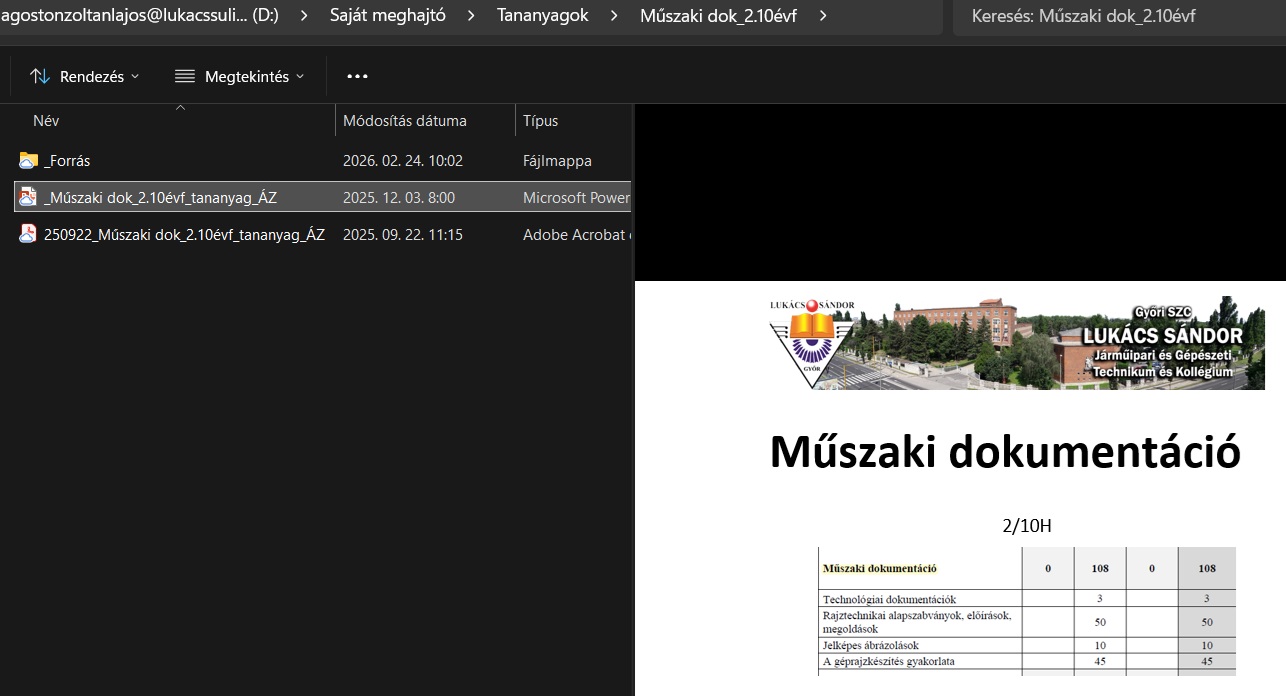This screenshot has height=696, width=1286.
Task: Click the date 2025. 12. 03. 8:00
Action: (399, 198)
